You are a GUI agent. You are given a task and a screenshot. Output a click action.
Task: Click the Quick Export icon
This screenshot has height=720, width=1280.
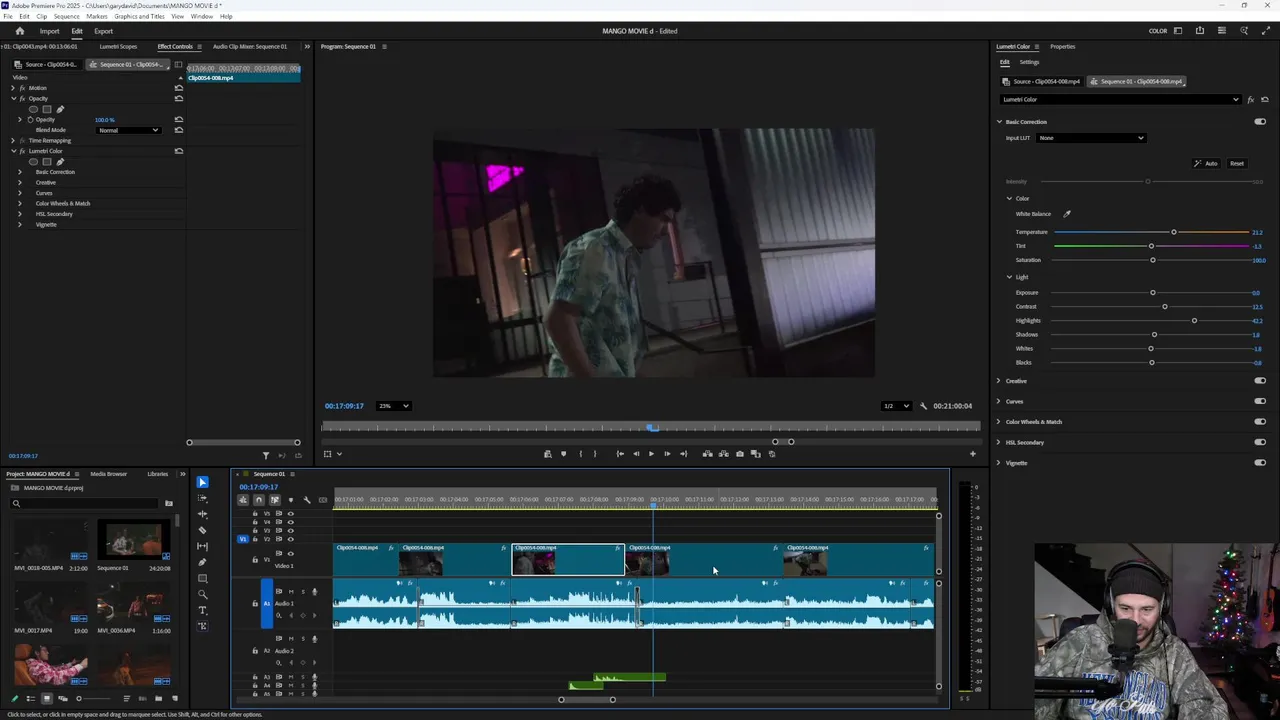pos(1200,31)
